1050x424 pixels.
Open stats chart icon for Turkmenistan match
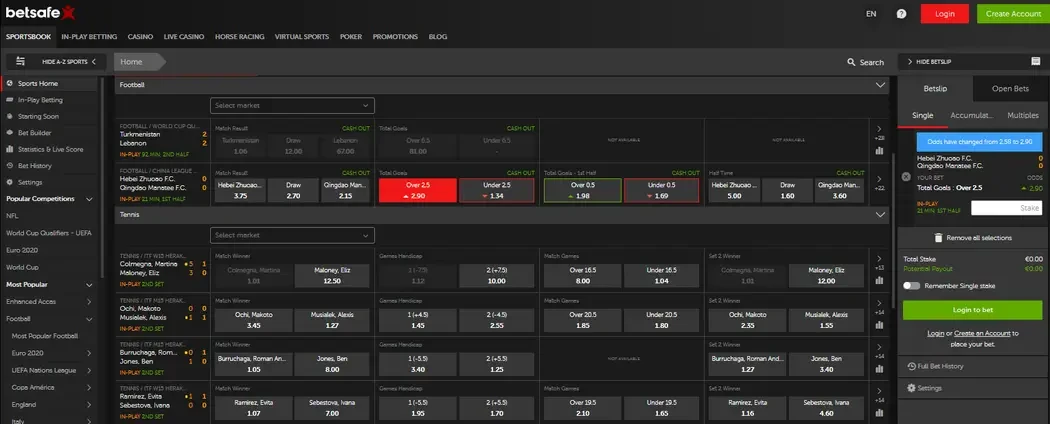879,151
